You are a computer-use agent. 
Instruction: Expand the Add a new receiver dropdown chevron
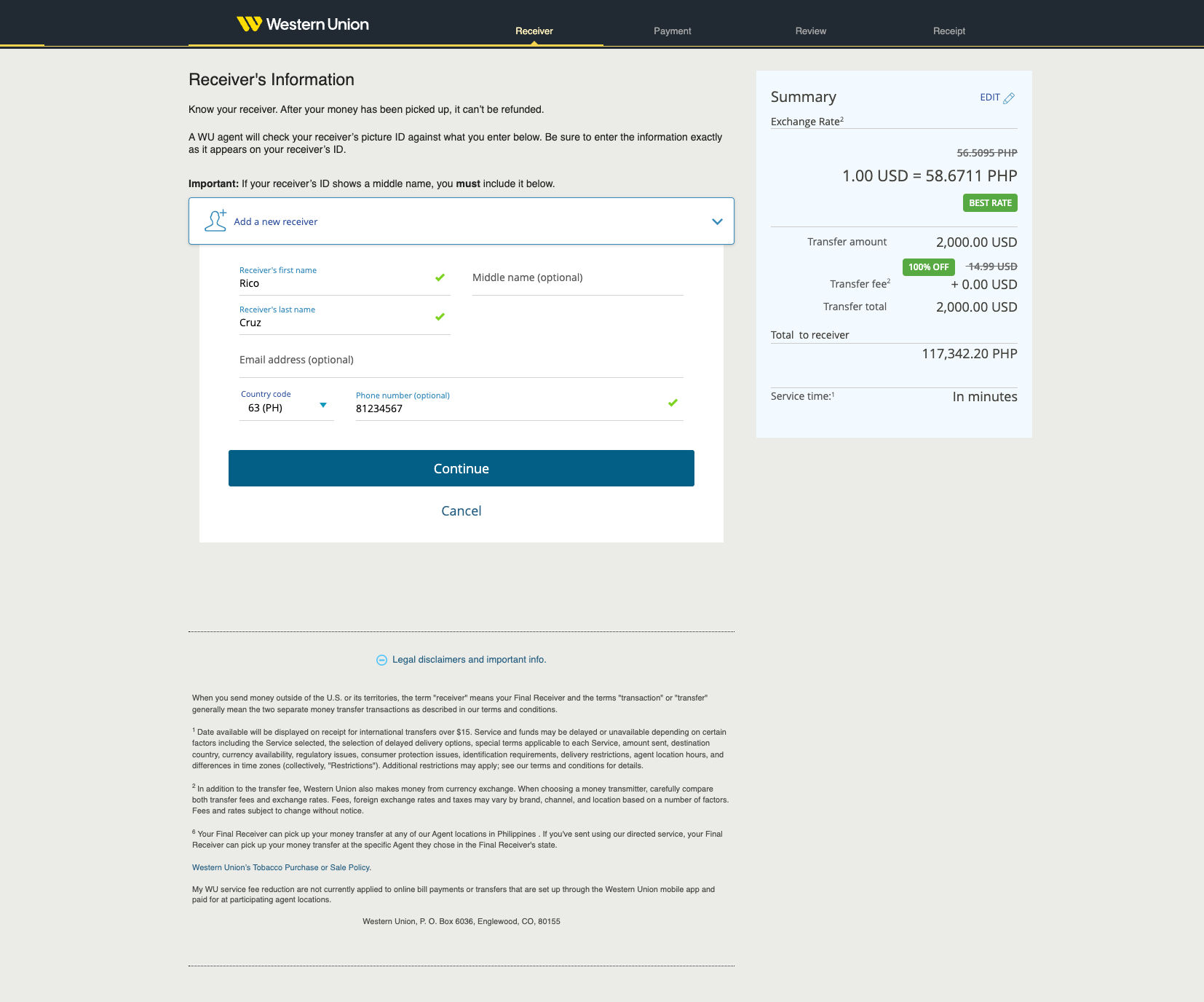coord(717,221)
